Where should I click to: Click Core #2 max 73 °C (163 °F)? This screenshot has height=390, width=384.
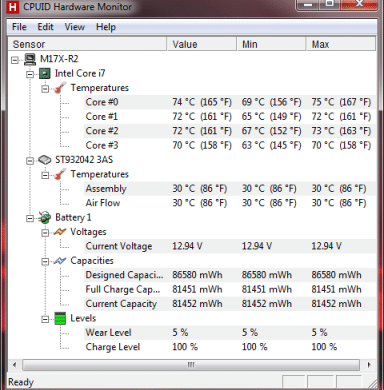coord(341,131)
